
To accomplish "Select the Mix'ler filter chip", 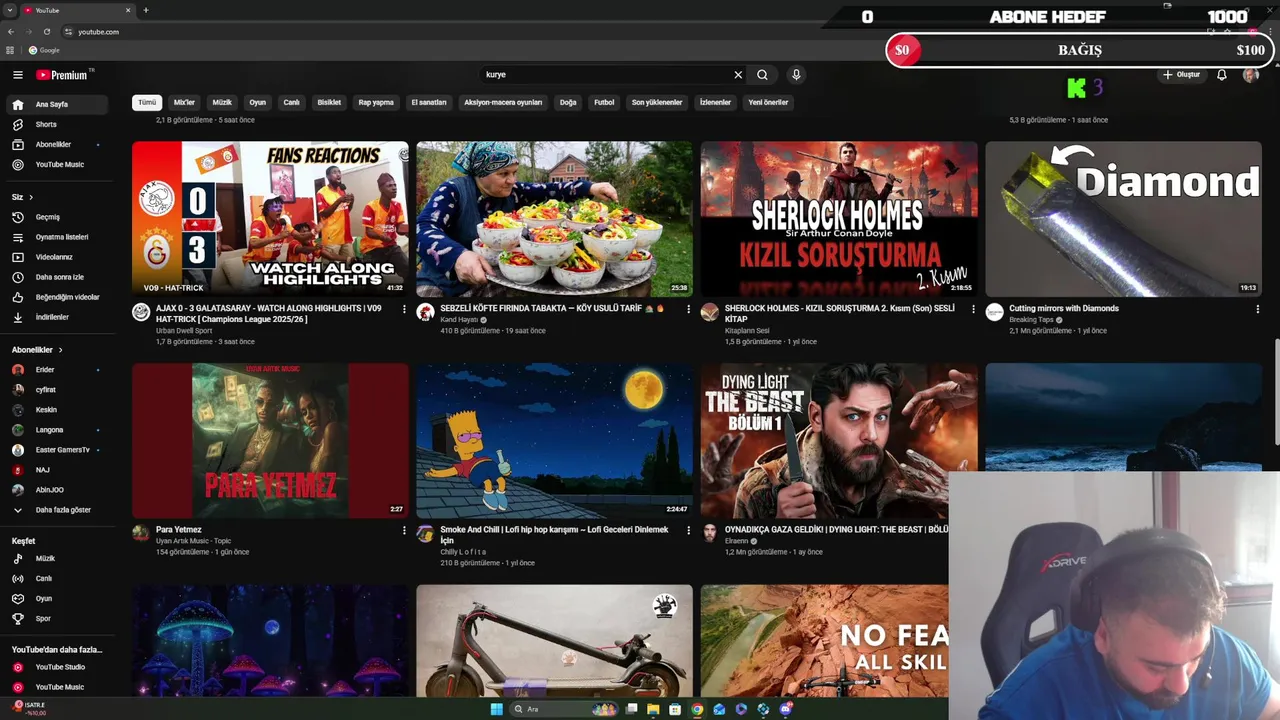I will pos(184,102).
